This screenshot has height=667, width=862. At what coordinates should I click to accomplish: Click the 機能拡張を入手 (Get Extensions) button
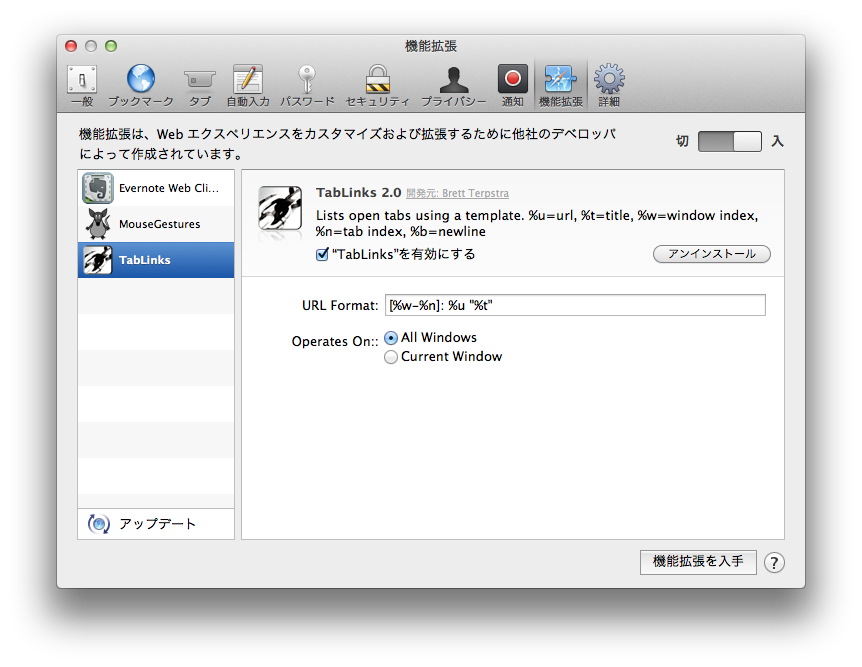(698, 561)
